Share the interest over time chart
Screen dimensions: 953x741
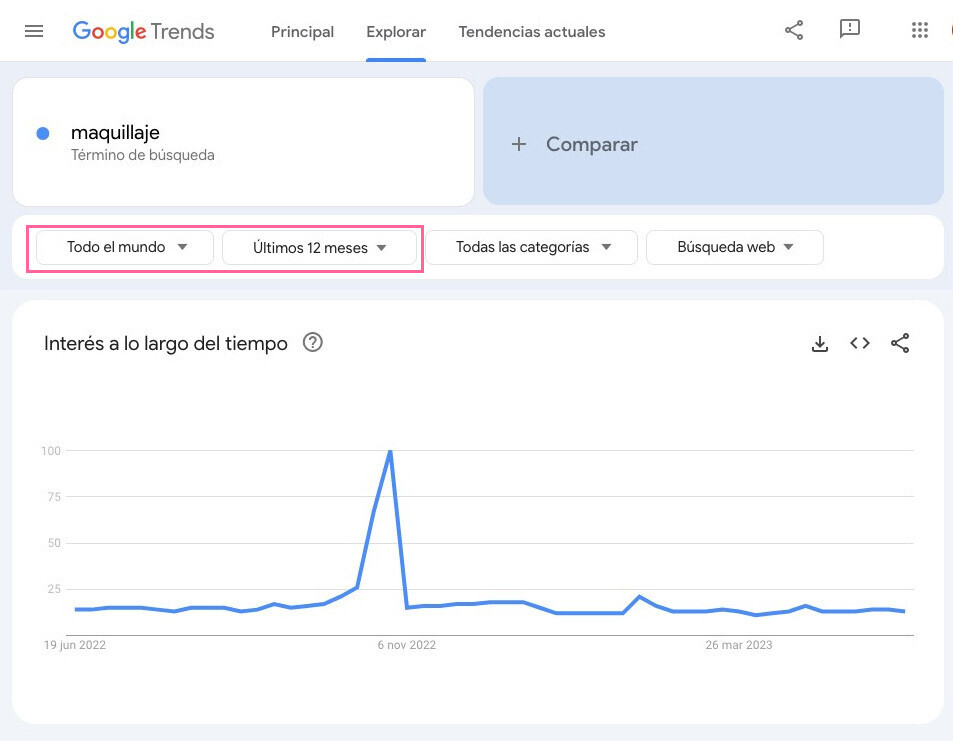899,343
